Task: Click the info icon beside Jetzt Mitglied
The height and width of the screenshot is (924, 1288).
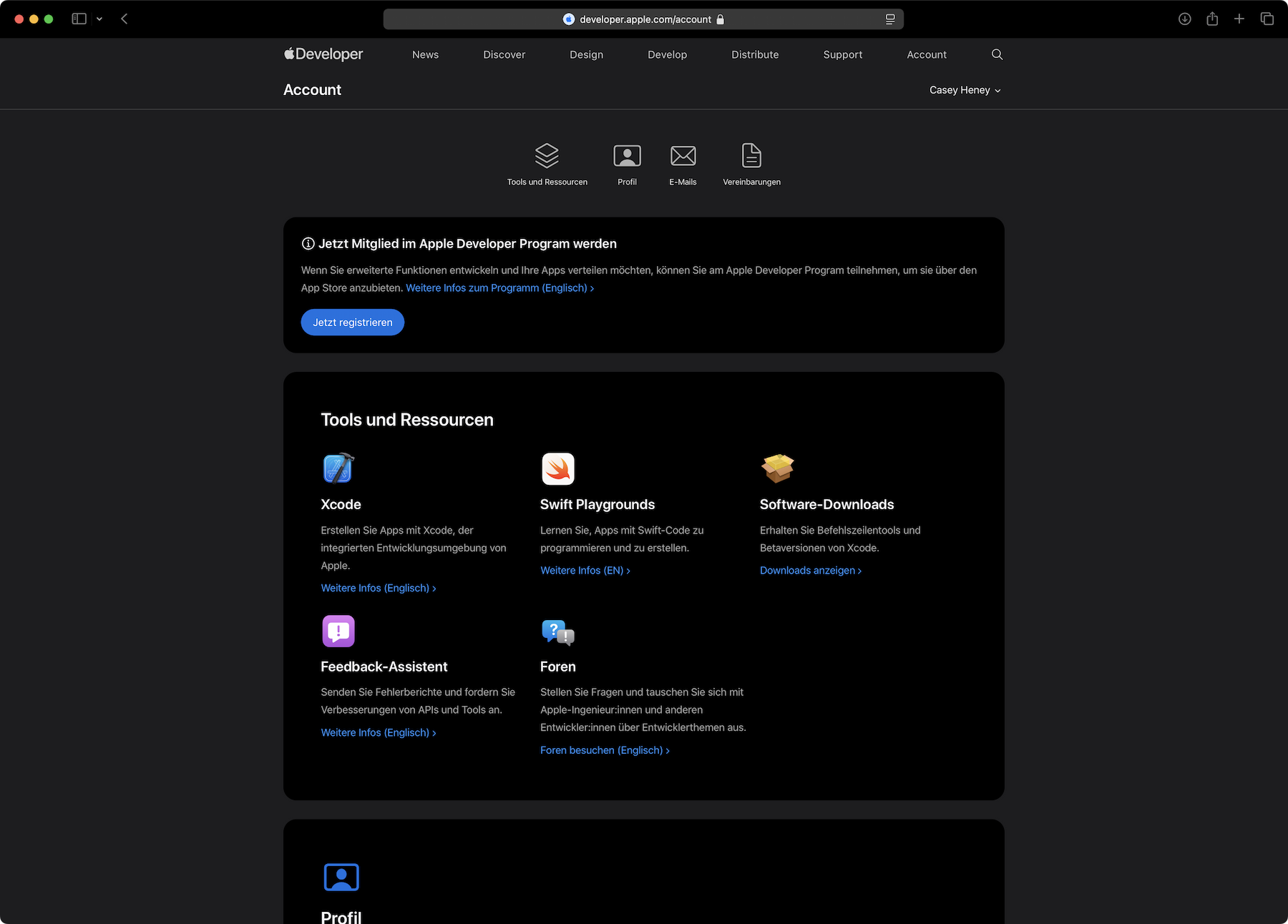Action: click(x=308, y=244)
